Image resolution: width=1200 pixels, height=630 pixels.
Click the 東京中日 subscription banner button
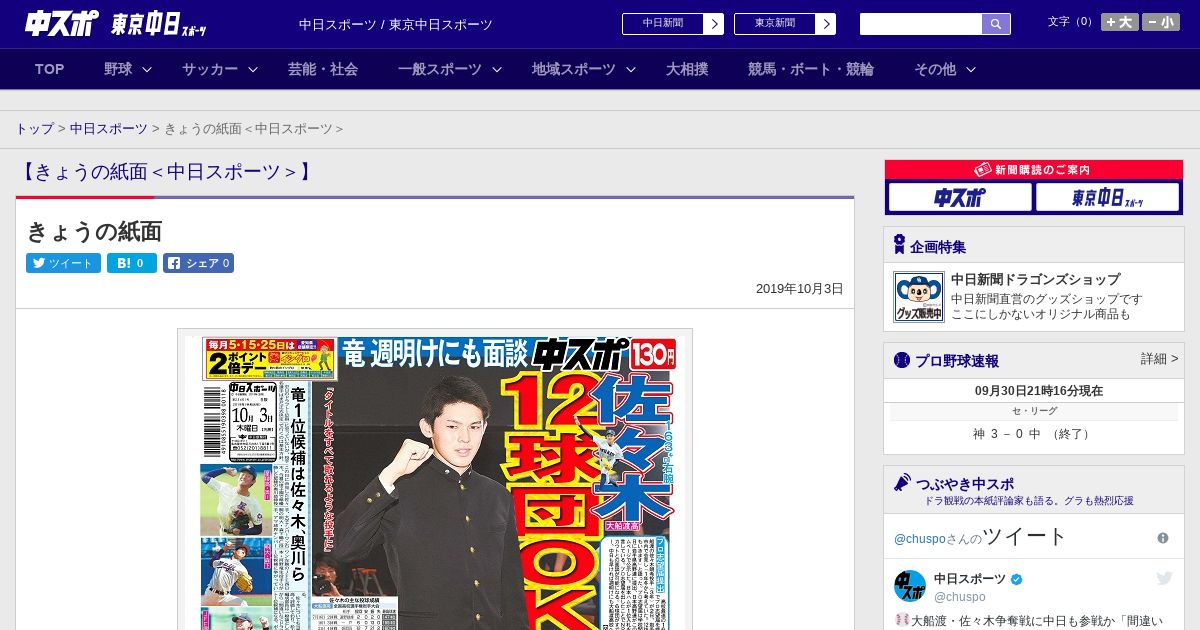(1107, 197)
